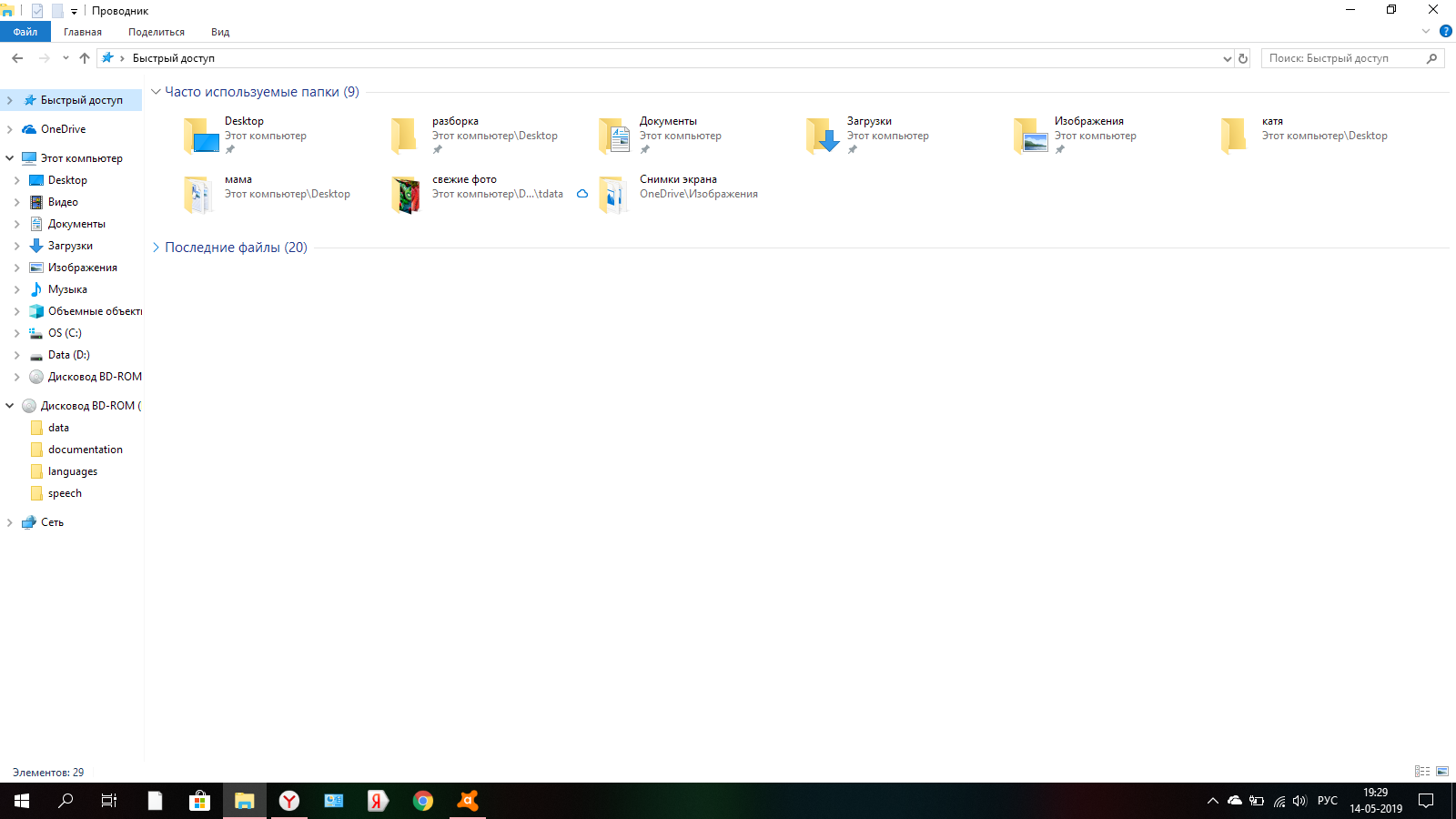Screen dimensions: 1456x819
Task: Select the data folder in tree
Action: pyautogui.click(x=58, y=428)
